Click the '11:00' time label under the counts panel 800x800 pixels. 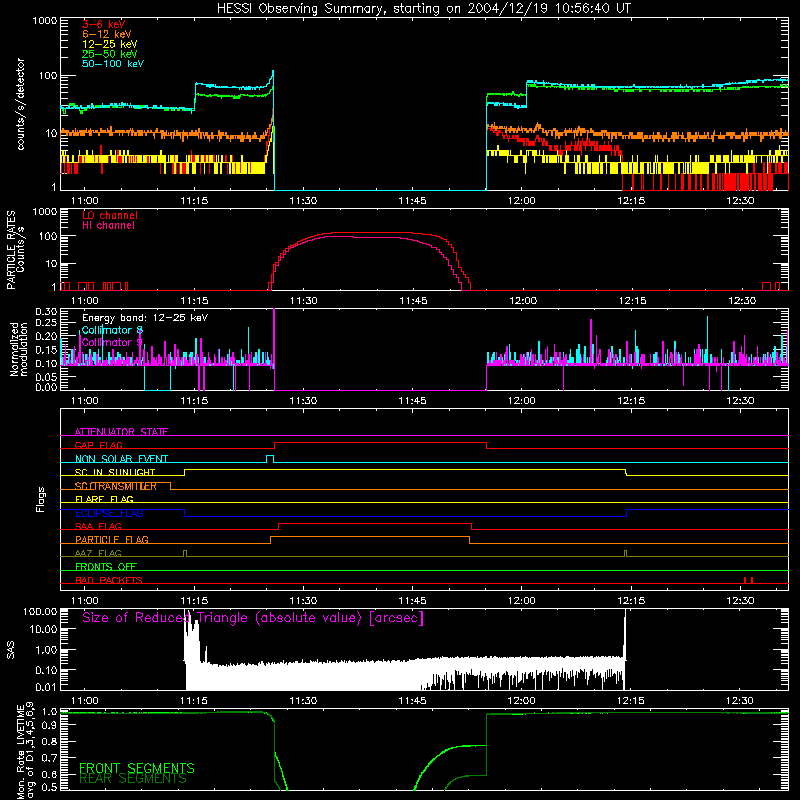85,201
